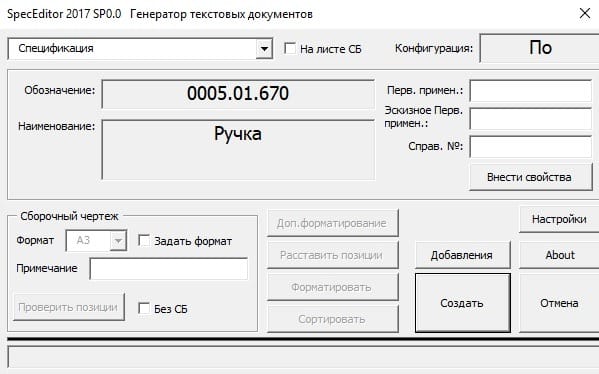599x374 pixels.
Task: Click the Конфигурация field showing По
Action: tap(539, 48)
